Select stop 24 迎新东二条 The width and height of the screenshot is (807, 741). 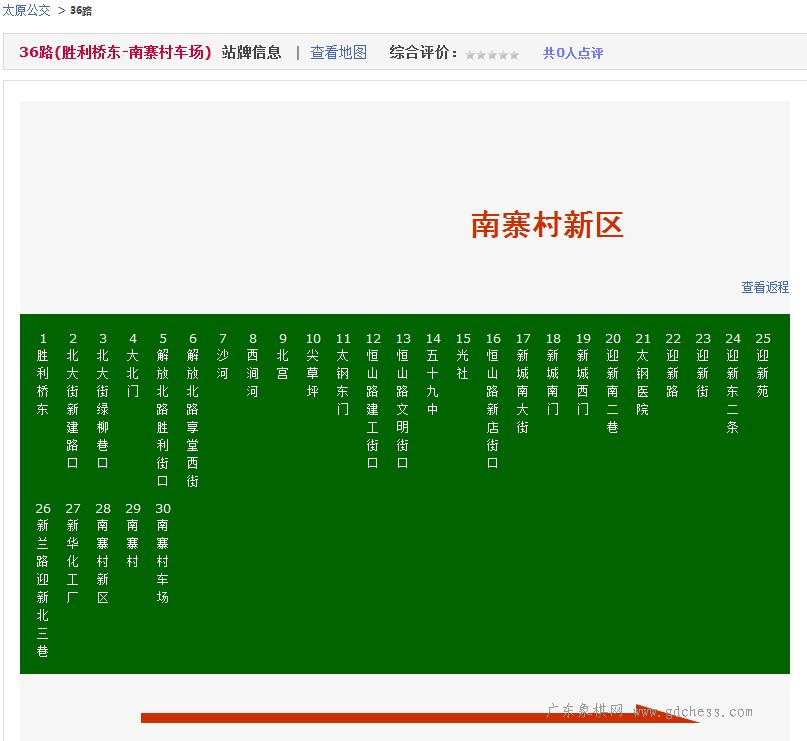pos(733,383)
